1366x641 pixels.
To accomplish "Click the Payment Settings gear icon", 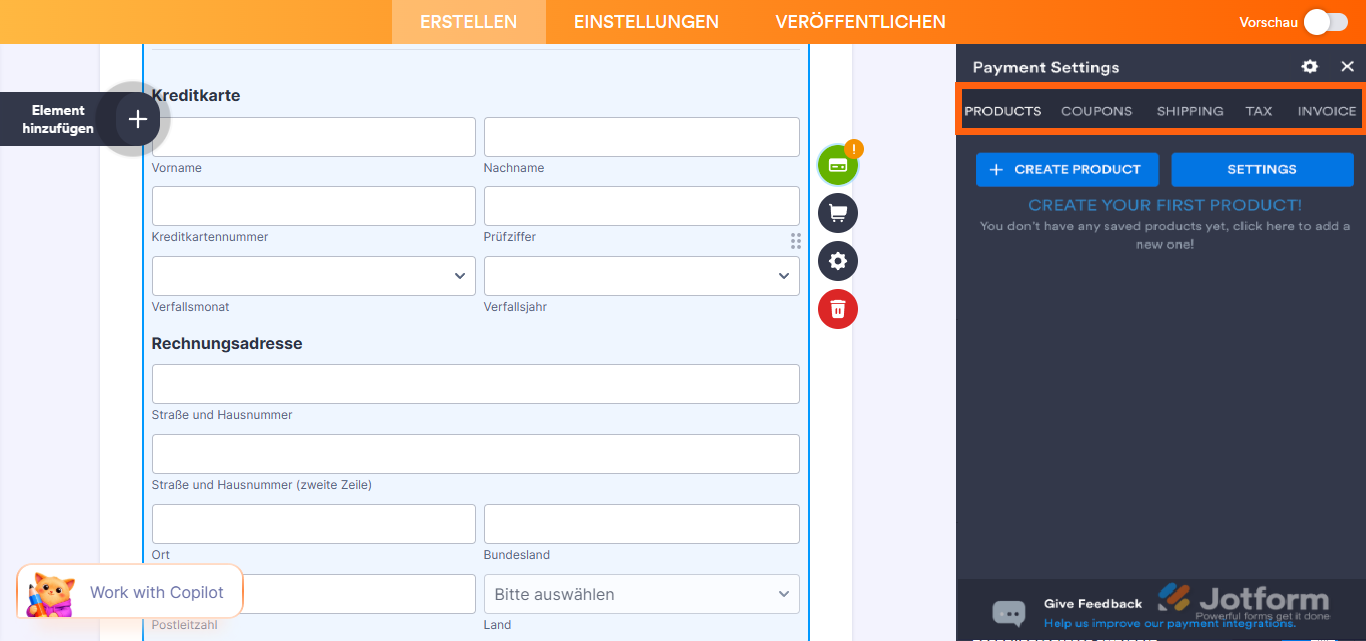I will point(1309,67).
